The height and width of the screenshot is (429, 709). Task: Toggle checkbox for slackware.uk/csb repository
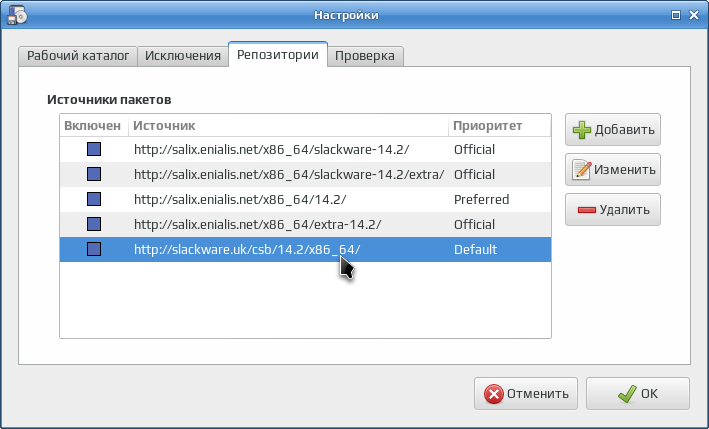click(94, 249)
